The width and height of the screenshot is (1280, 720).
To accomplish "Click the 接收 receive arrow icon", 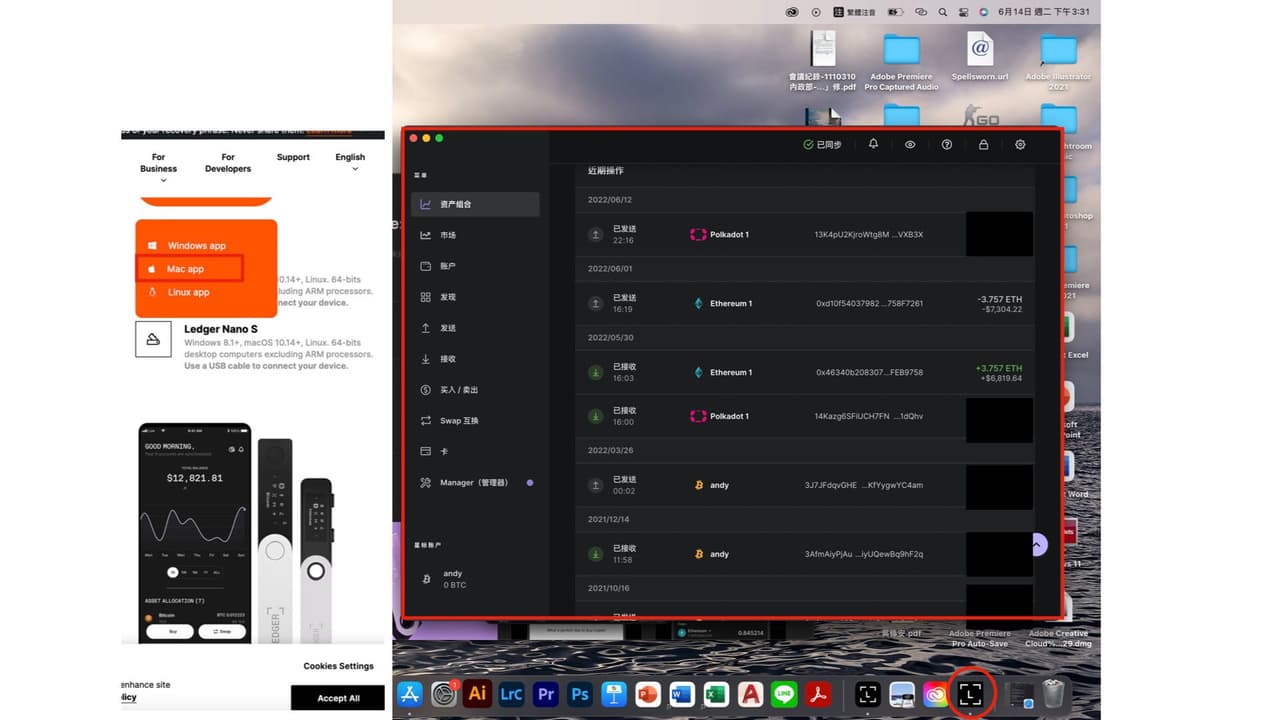I will coord(426,359).
